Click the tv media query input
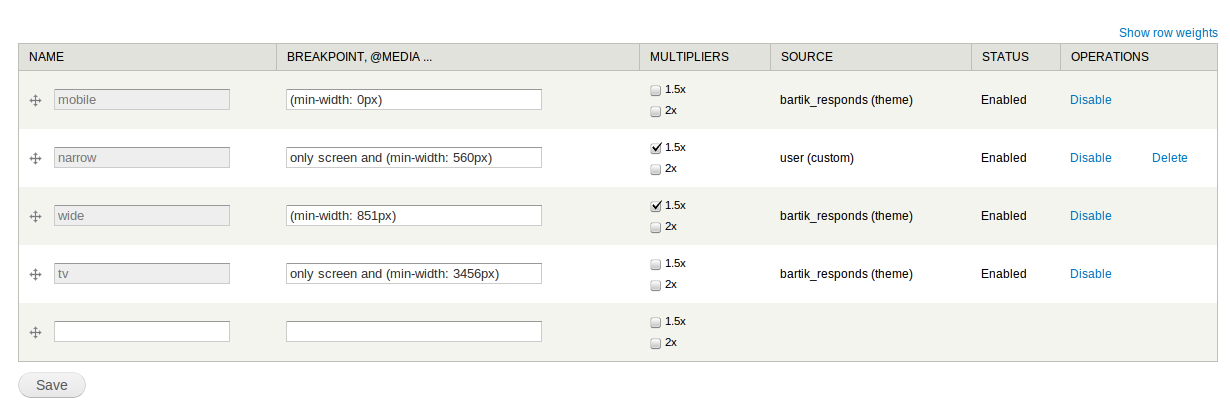Viewport: 1230px width, 416px height. point(414,274)
